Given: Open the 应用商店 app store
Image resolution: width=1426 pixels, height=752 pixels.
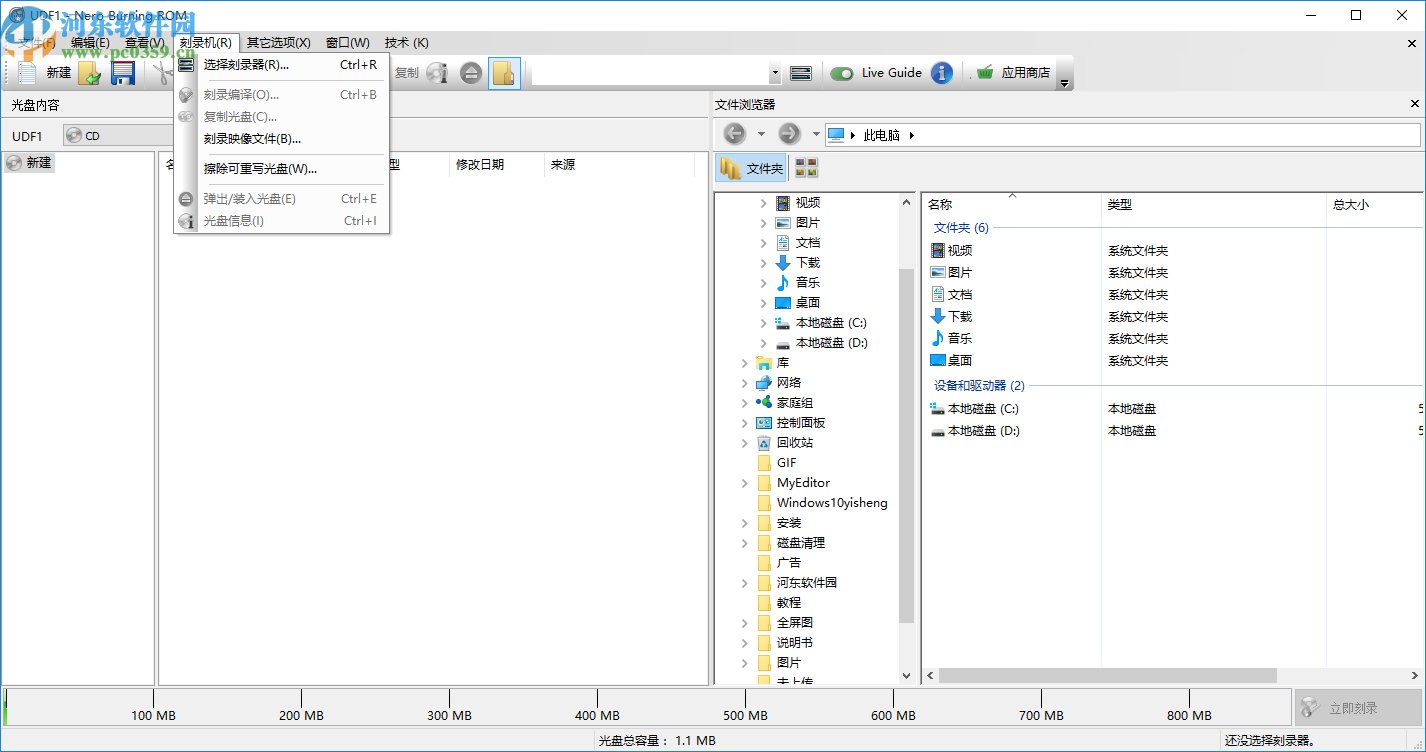Looking at the screenshot, I should pos(1013,72).
